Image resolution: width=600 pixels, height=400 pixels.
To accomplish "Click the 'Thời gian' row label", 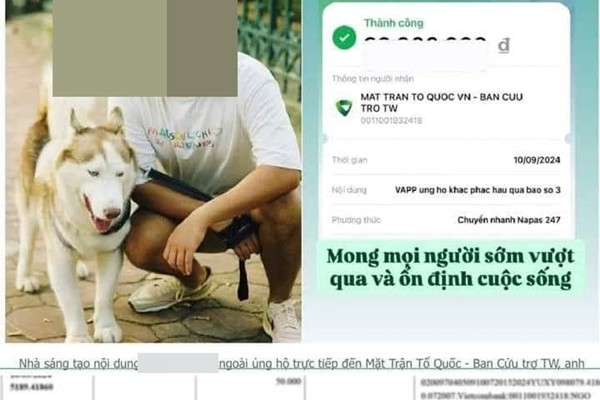I will pyautogui.click(x=349, y=160).
